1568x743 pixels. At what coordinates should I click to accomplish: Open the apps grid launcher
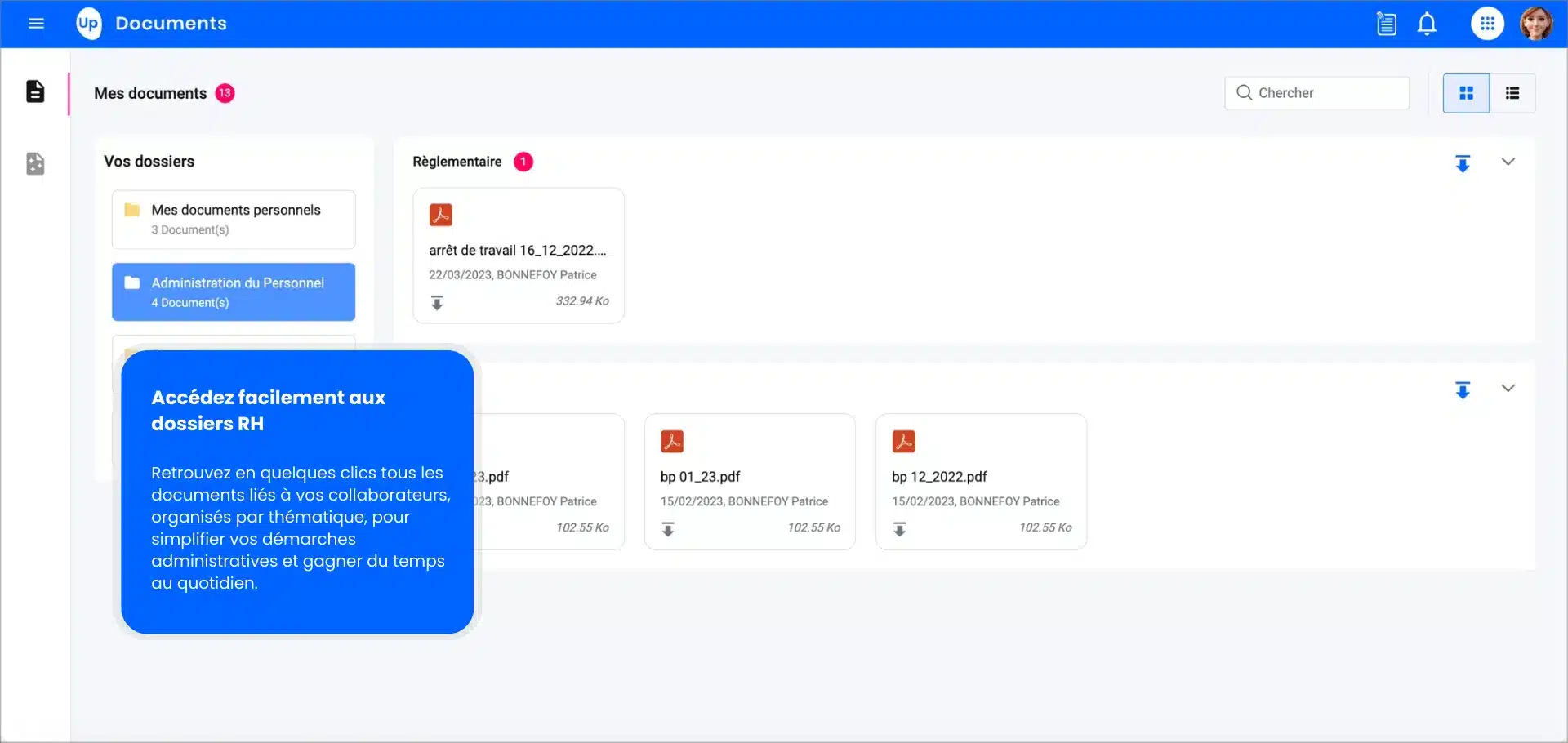(x=1487, y=24)
